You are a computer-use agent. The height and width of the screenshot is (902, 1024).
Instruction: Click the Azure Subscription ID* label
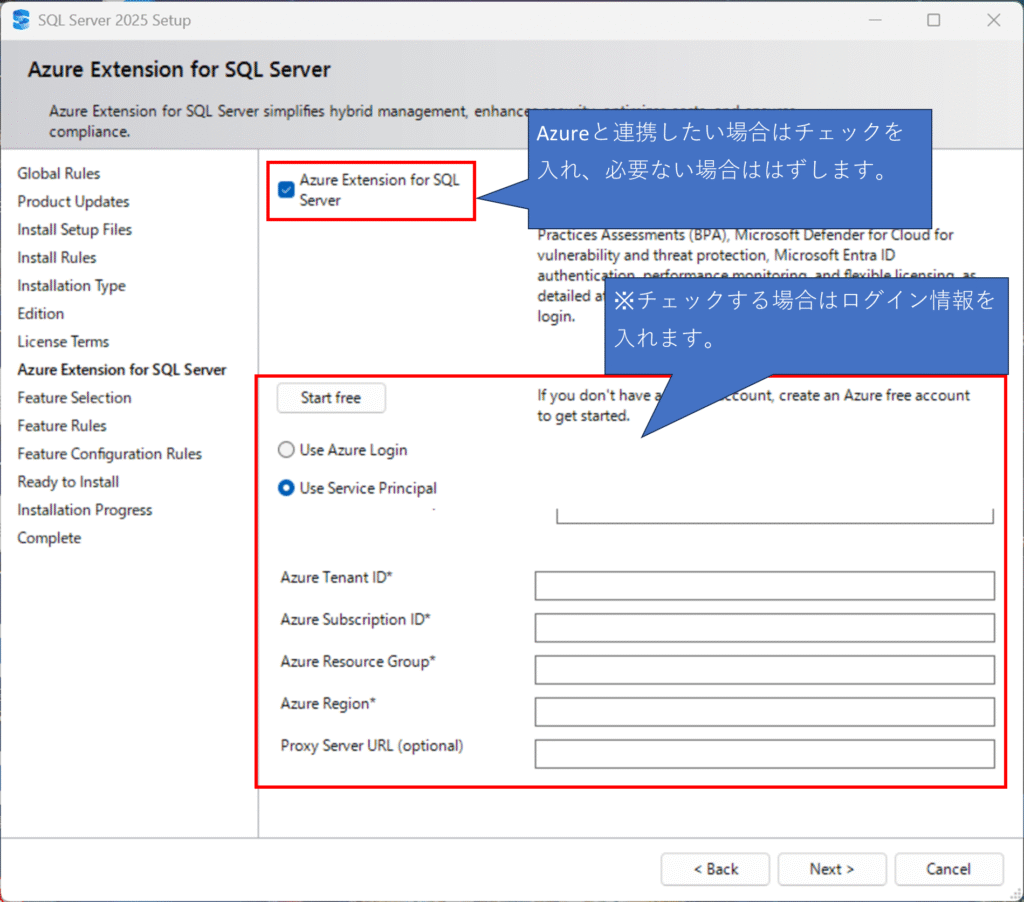tap(355, 620)
